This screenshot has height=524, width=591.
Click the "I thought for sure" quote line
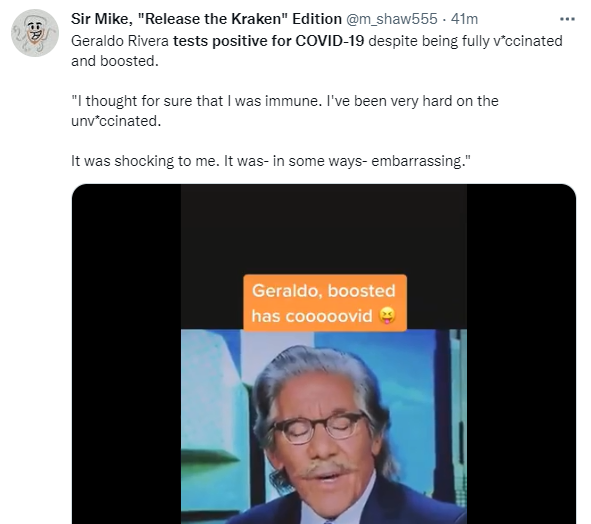click(x=285, y=101)
